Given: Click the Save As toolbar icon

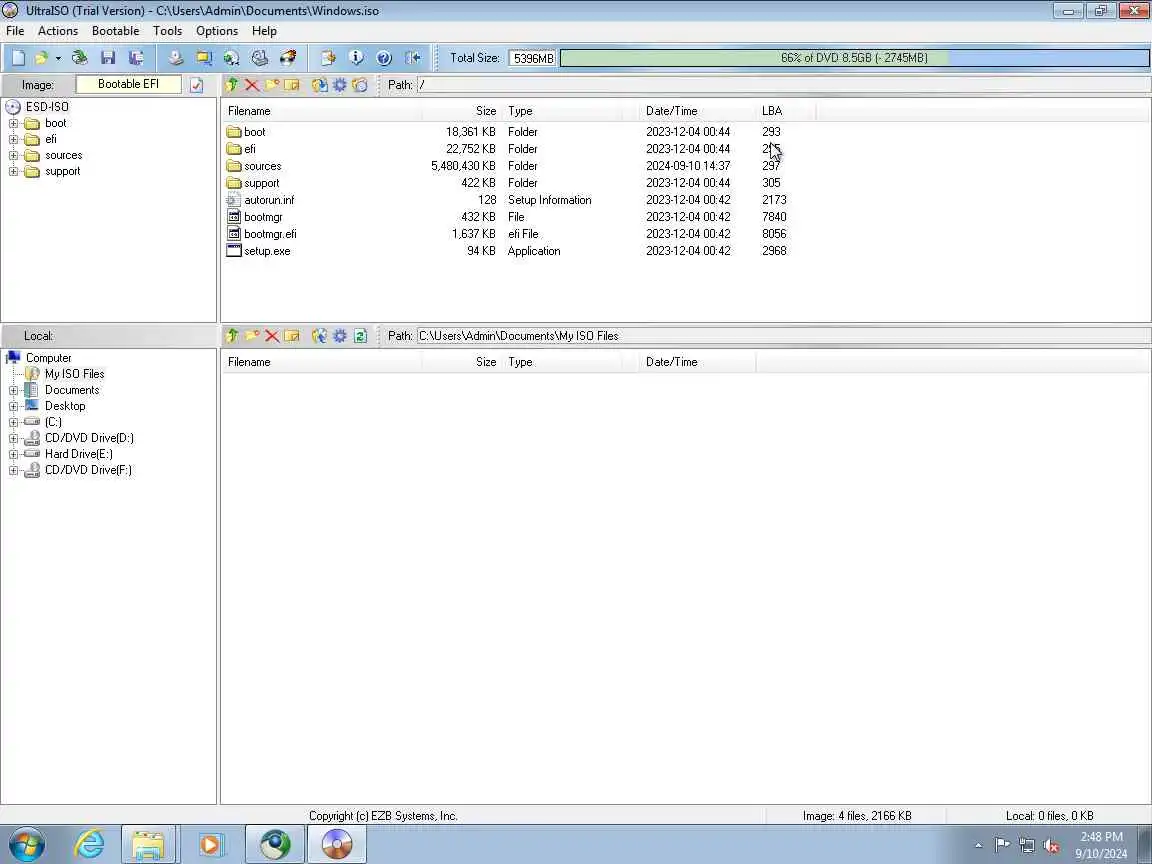Looking at the screenshot, I should (x=136, y=58).
